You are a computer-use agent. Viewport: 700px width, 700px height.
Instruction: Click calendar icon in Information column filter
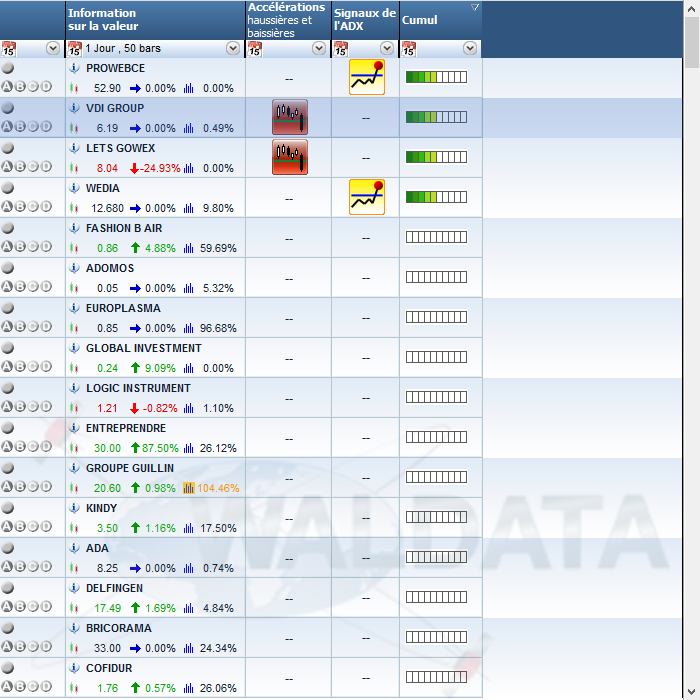pyautogui.click(x=75, y=49)
